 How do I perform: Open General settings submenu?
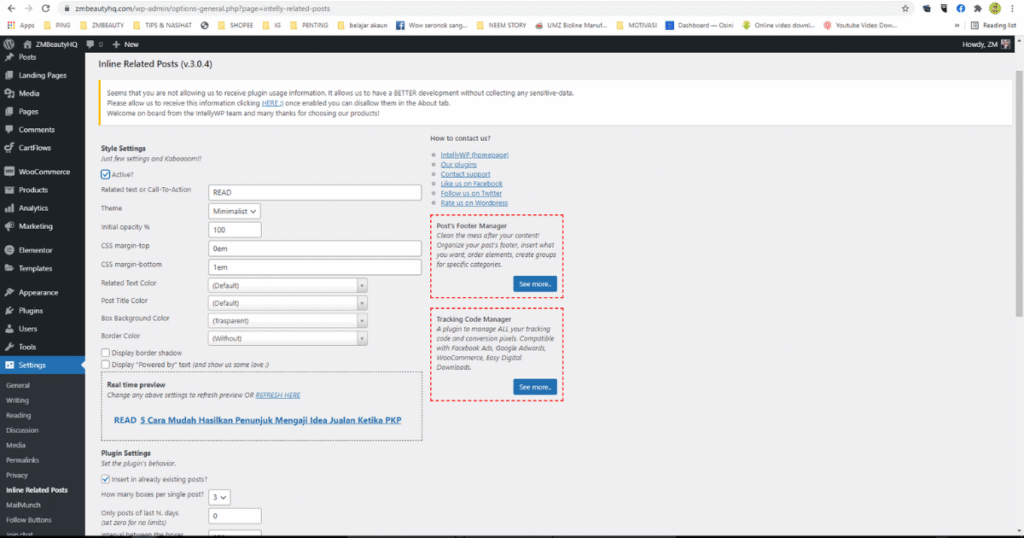[18, 385]
